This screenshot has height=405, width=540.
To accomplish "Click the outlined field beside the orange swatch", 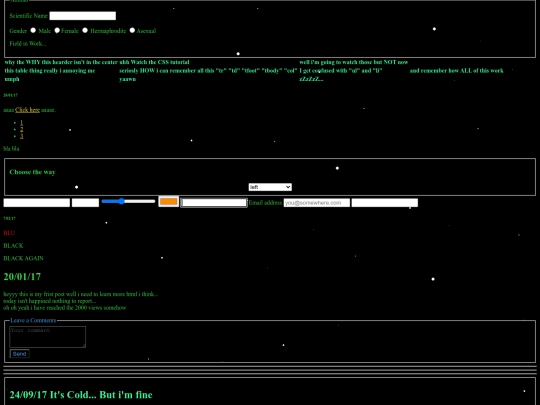I will point(214,203).
